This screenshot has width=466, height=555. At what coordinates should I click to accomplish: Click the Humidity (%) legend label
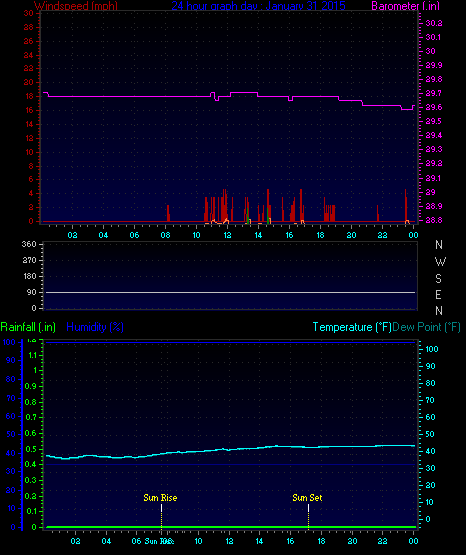point(95,327)
